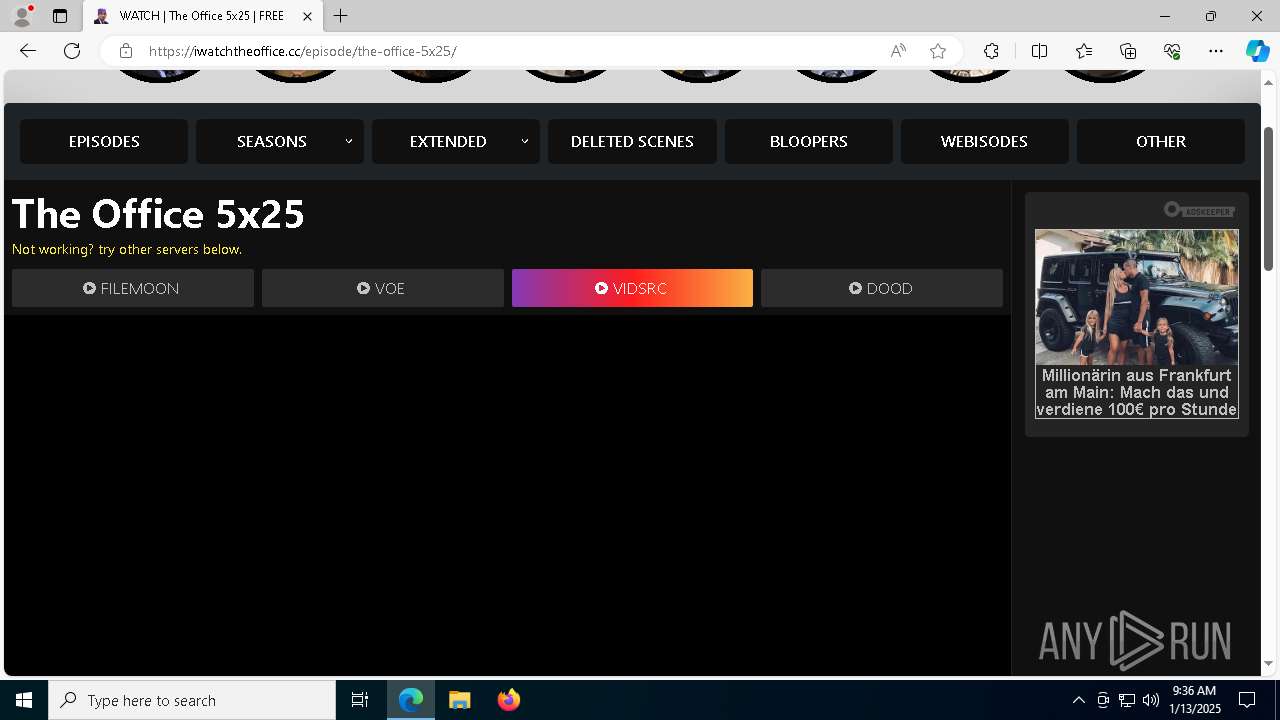1280x720 pixels.
Task: Open Task View on the taskbar
Action: pos(360,700)
